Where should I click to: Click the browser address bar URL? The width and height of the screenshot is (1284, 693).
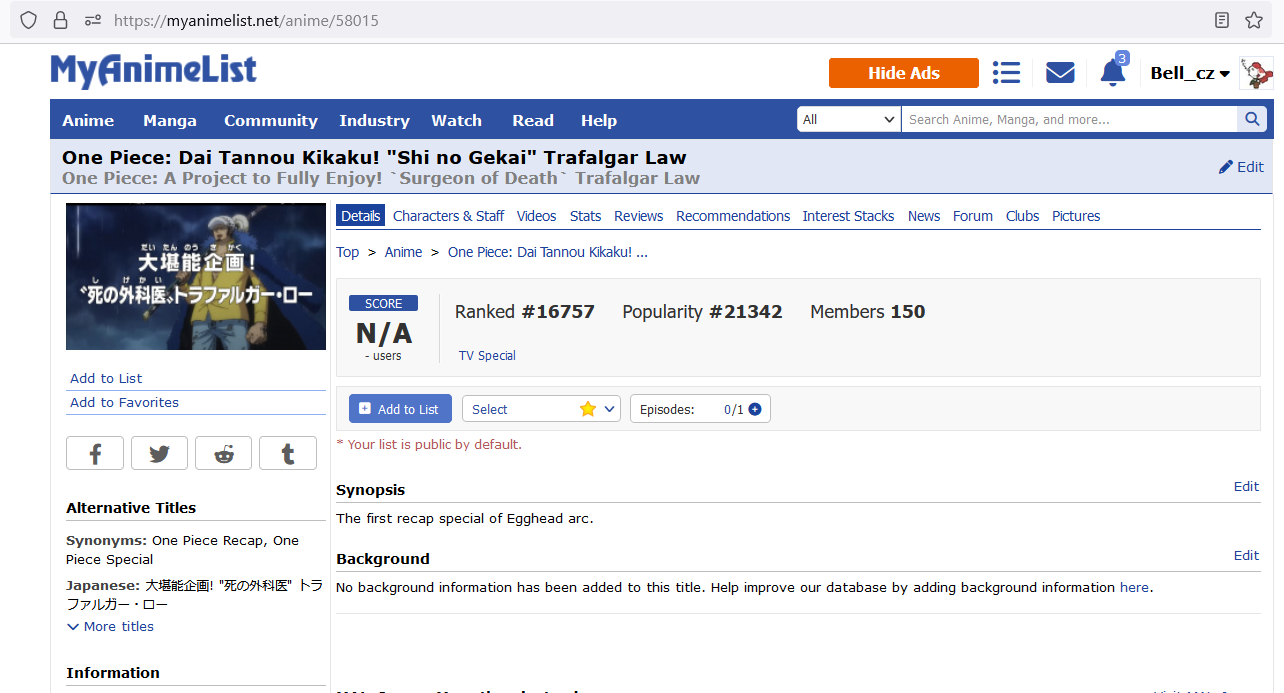[246, 20]
